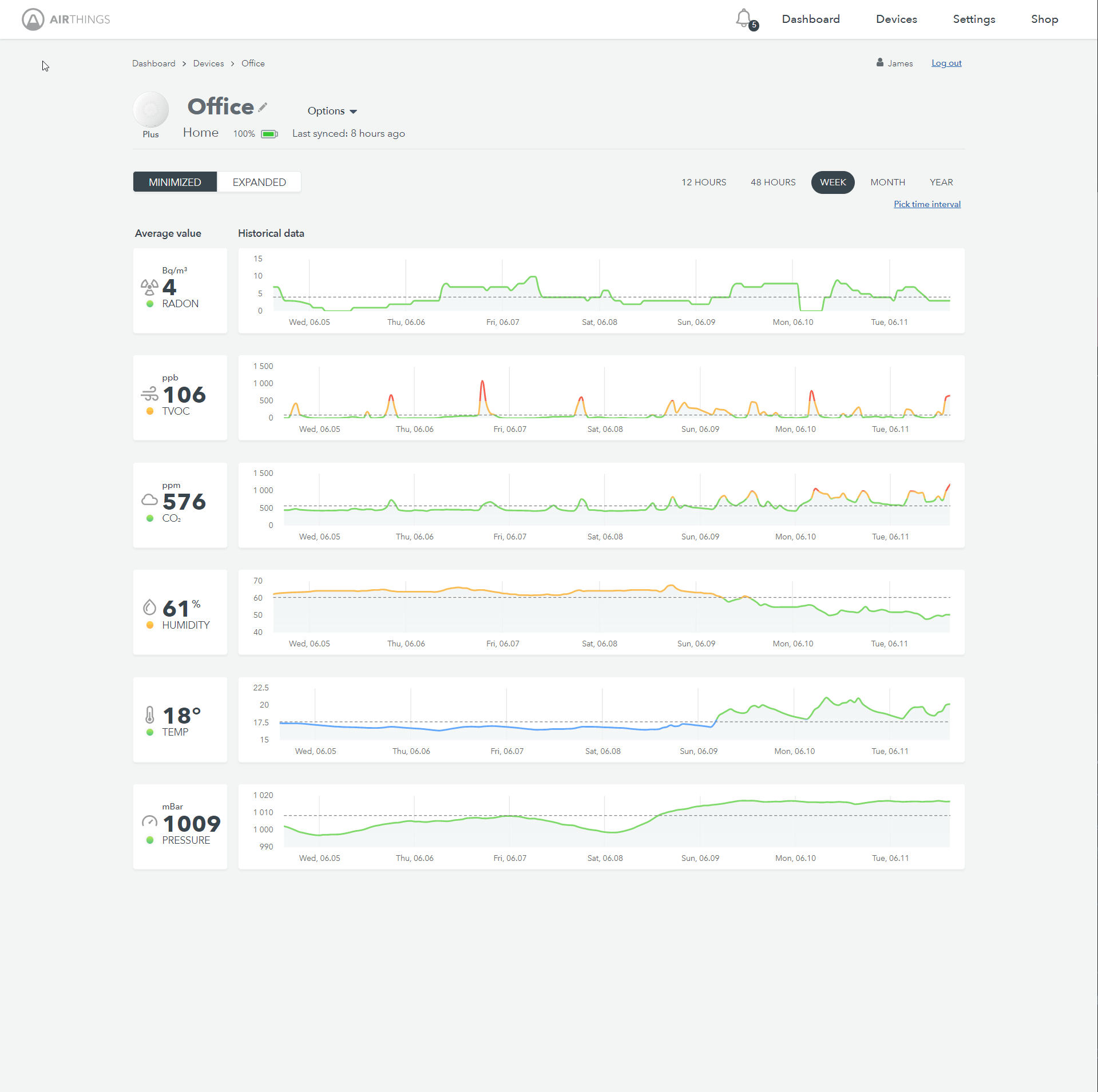Image resolution: width=1098 pixels, height=1092 pixels.
Task: Click the notifications bell icon
Action: coord(744,18)
